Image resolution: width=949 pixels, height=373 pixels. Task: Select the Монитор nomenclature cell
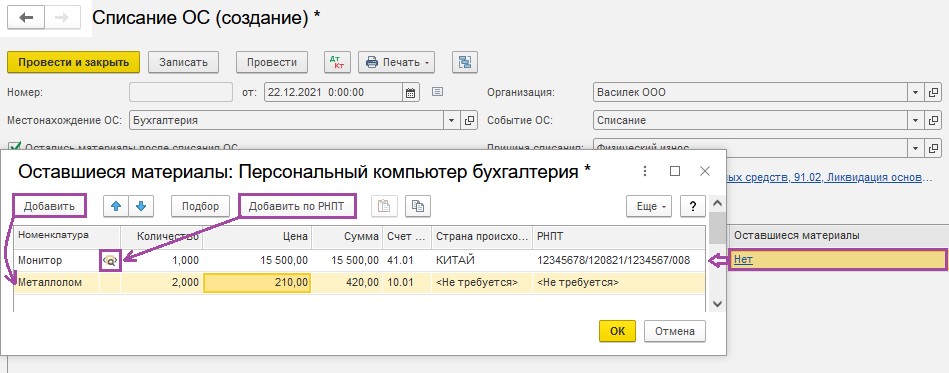point(57,261)
